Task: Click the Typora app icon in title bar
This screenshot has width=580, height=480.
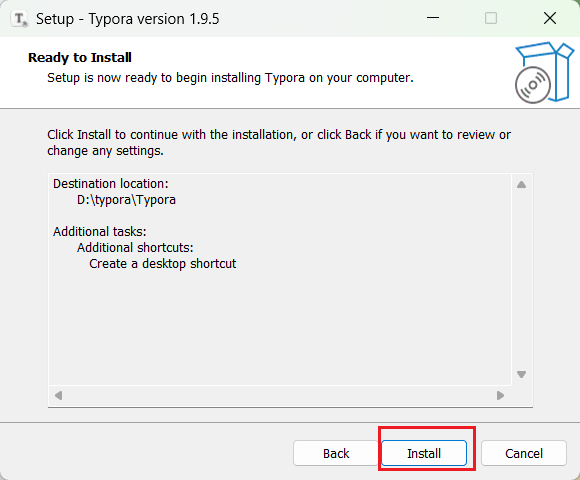Action: [19, 18]
